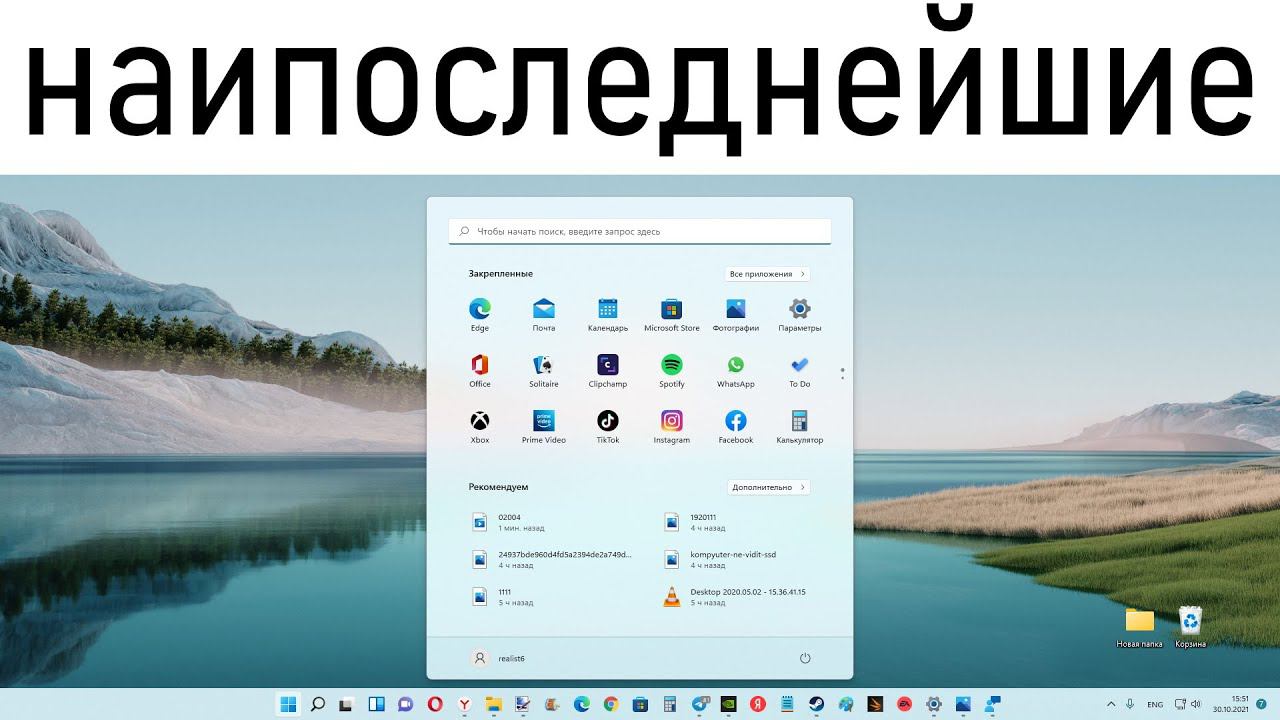
Task: Launch the Office pinned app
Action: point(480,370)
